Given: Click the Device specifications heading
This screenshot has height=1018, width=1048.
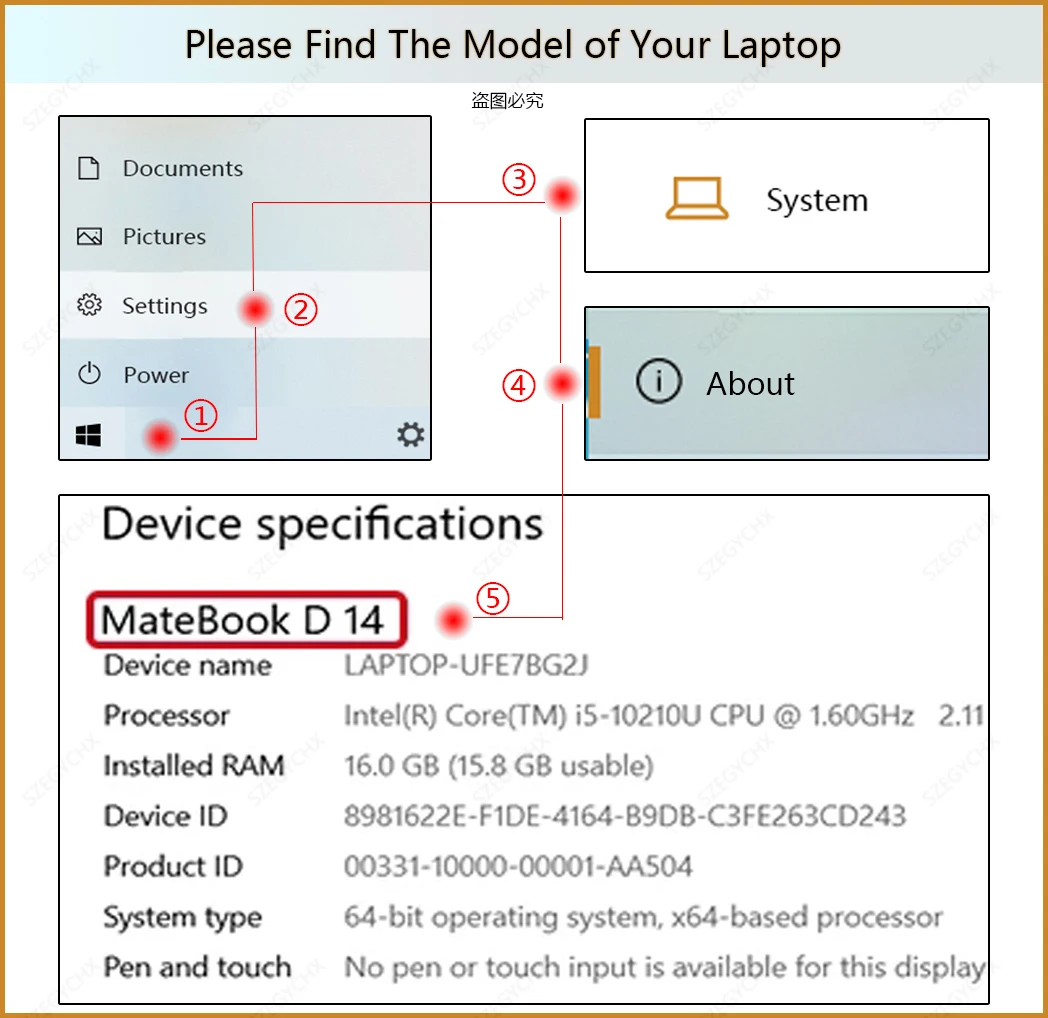Looking at the screenshot, I should [322, 523].
